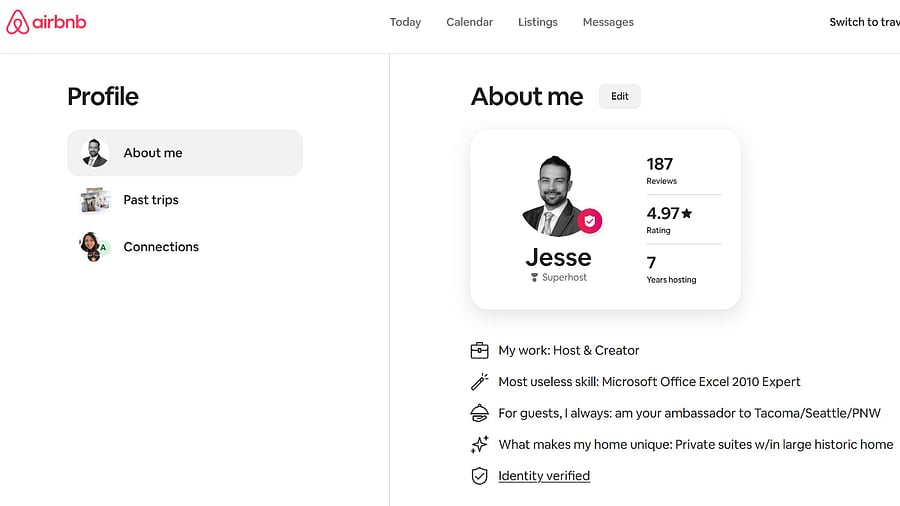This screenshot has width=900, height=506.
Task: Click the About me heading
Action: click(527, 96)
